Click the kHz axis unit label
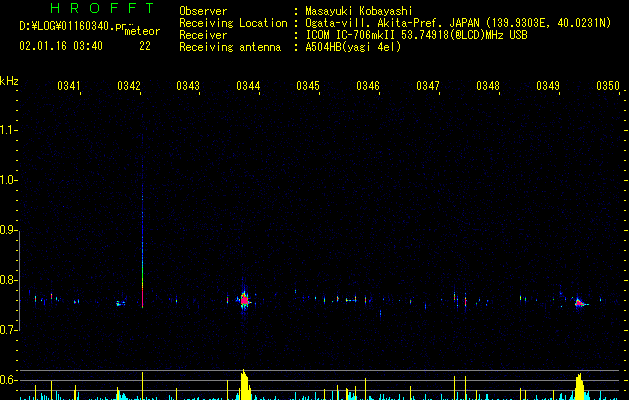The image size is (629, 400). coord(9,81)
